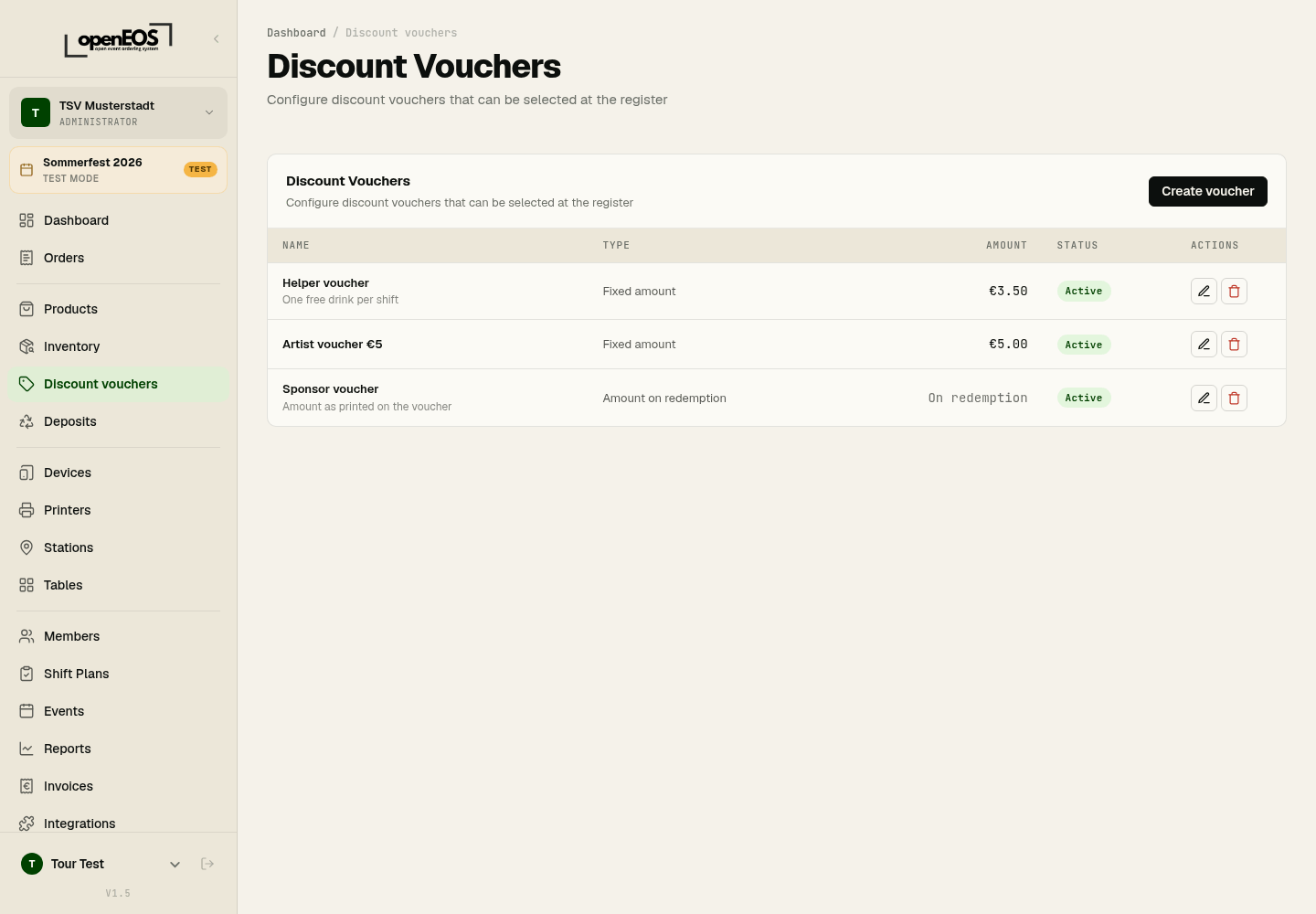Click the Members people icon
Viewport: 1316px width, 914px height.
pyautogui.click(x=27, y=636)
